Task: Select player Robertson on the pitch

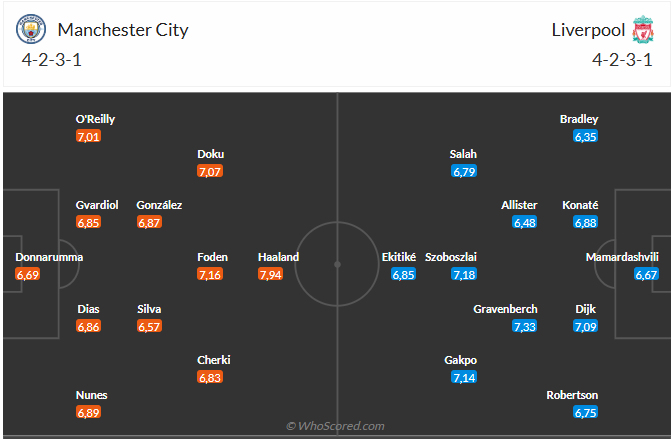Action: pyautogui.click(x=573, y=395)
